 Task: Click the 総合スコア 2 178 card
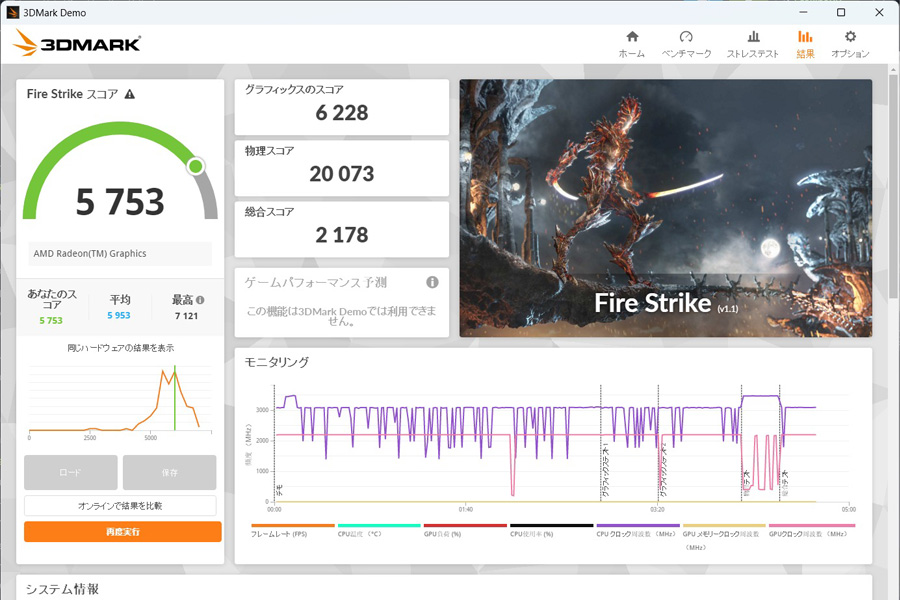coord(342,229)
